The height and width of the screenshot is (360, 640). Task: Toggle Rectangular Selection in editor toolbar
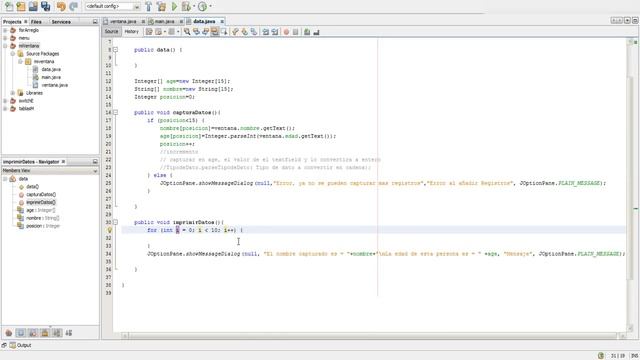[x=224, y=32]
